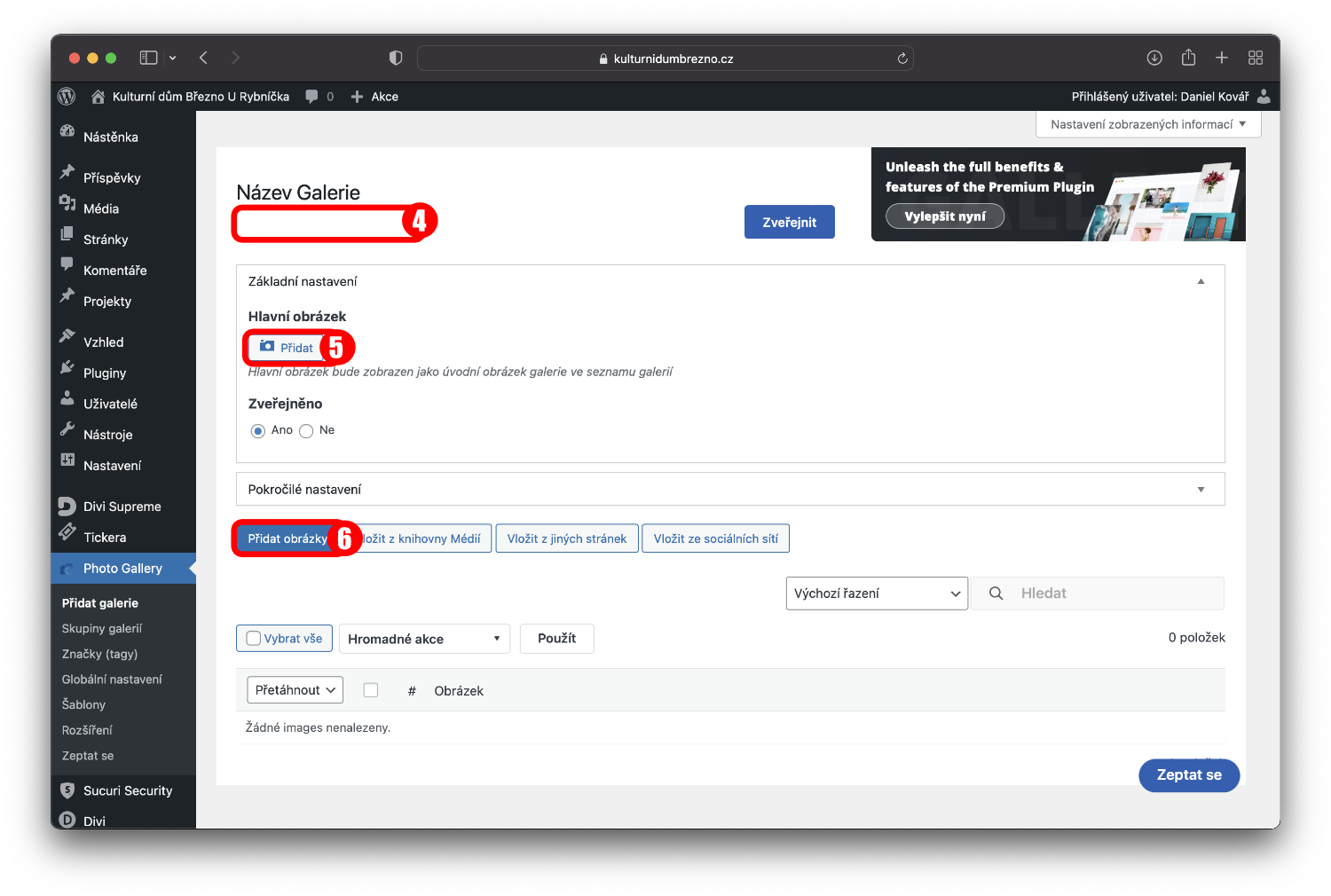
Task: Open Média in the sidebar menu
Action: point(101,208)
